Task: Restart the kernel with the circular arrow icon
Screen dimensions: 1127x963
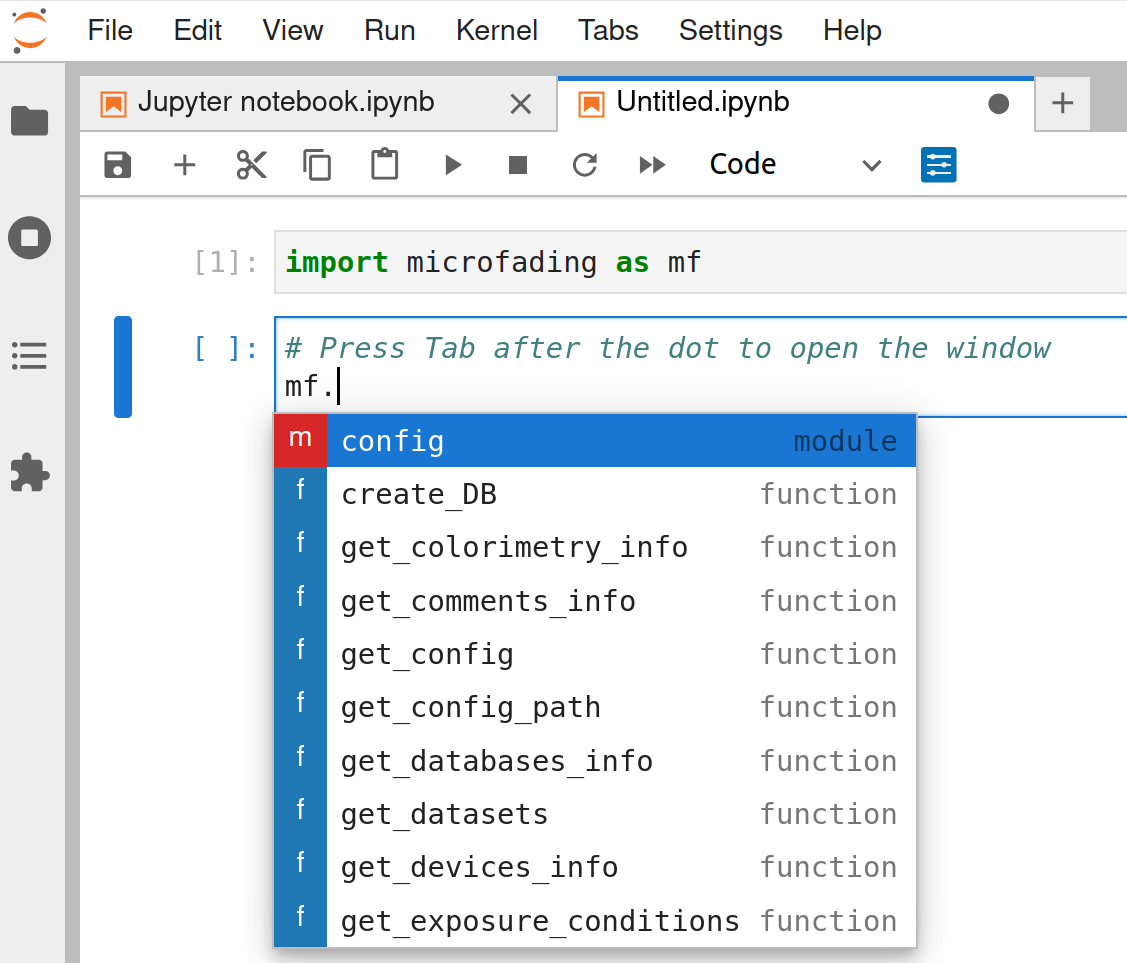Action: point(585,165)
